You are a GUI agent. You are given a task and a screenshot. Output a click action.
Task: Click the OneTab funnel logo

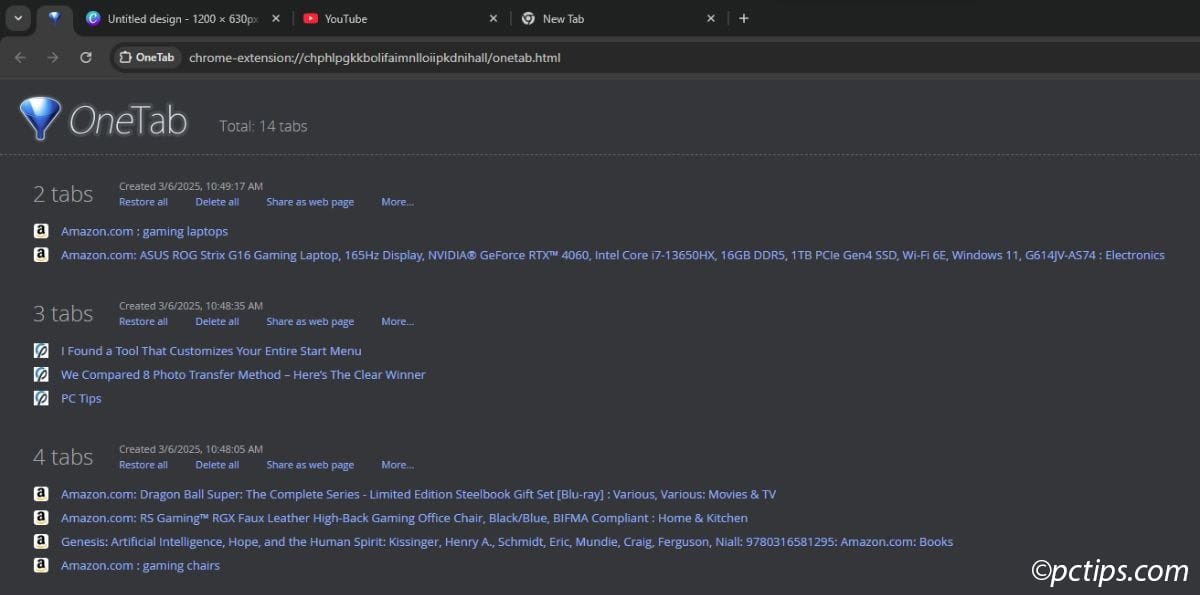pyautogui.click(x=40, y=118)
